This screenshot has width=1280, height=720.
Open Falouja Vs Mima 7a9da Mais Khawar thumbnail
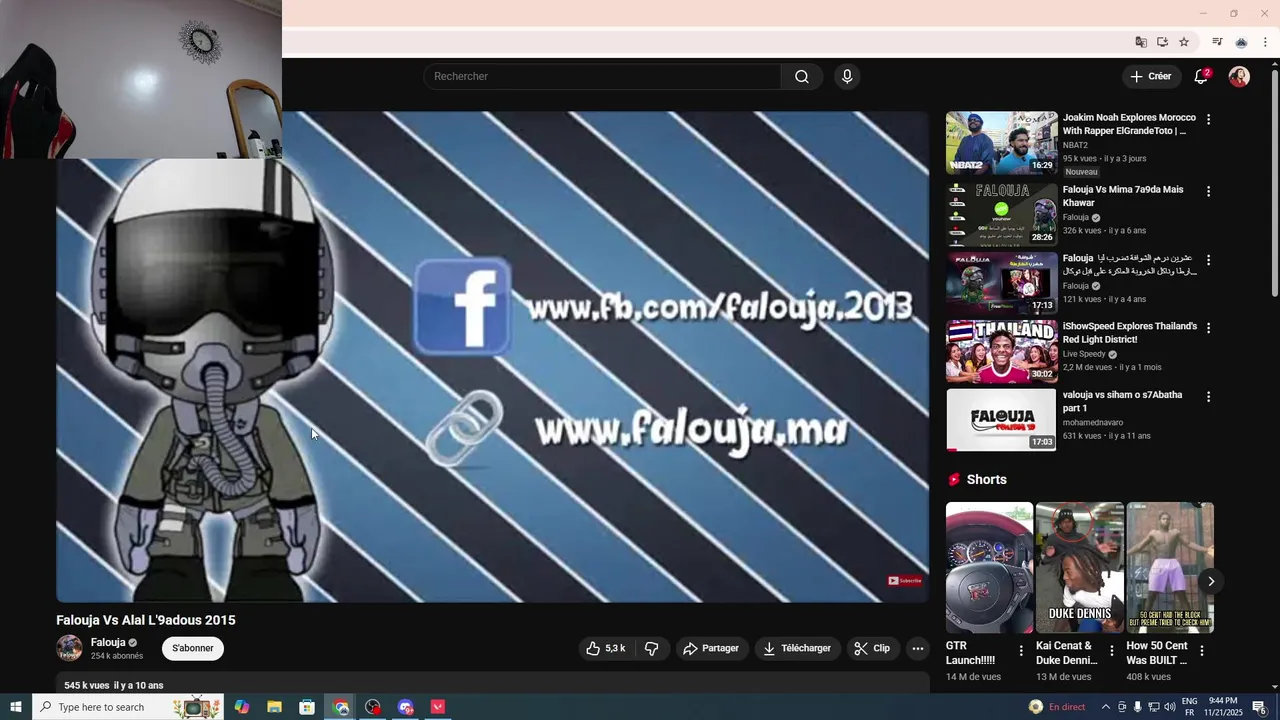tap(1001, 214)
